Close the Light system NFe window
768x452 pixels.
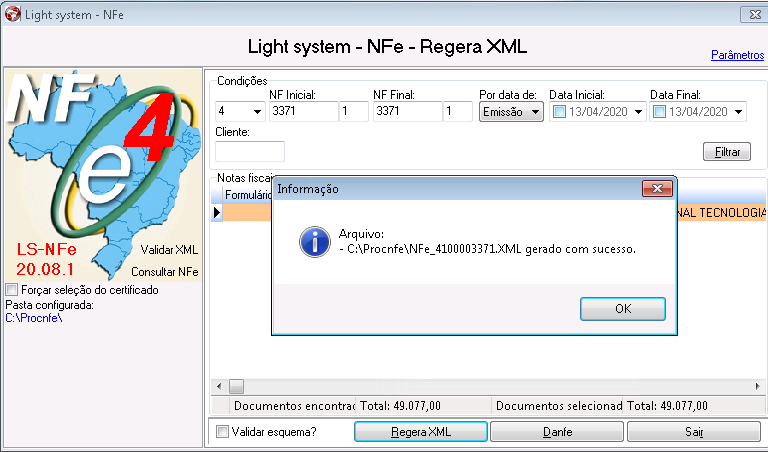pos(754,14)
